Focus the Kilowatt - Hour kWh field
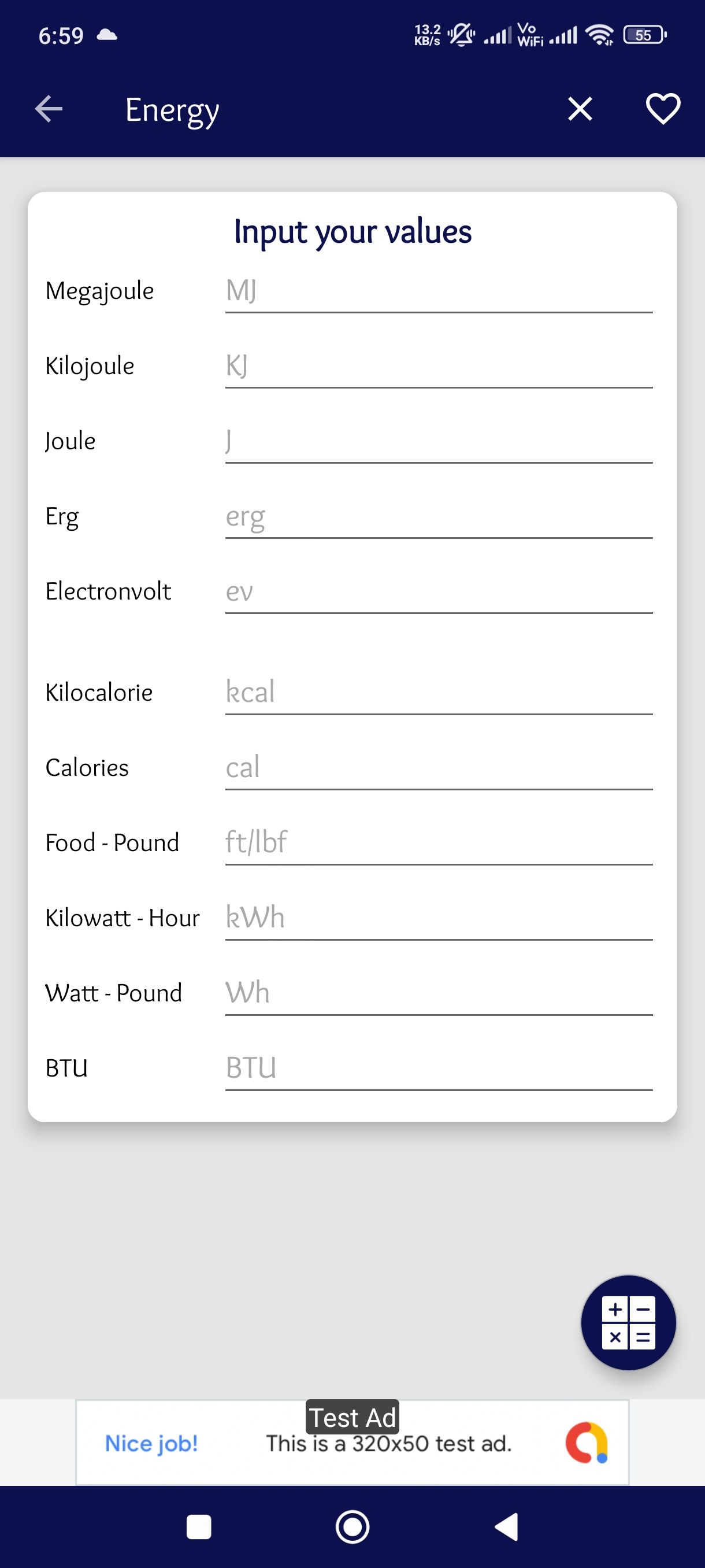Screen dimensions: 705x1568 pyautogui.click(x=438, y=919)
